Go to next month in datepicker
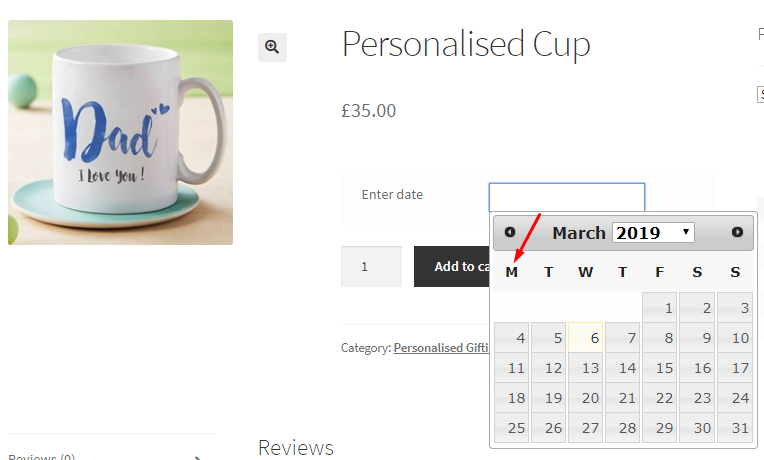 coord(737,232)
